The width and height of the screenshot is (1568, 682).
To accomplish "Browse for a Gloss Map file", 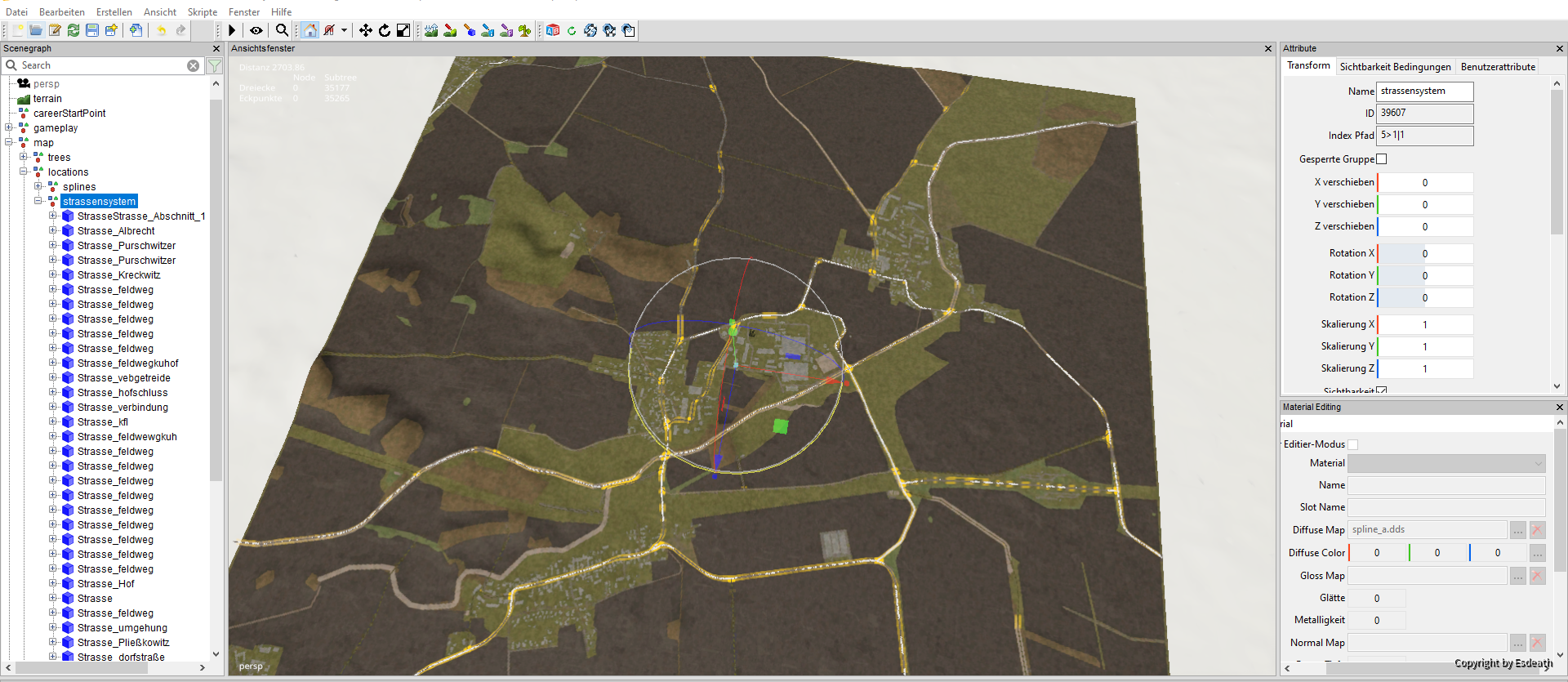I will click(1518, 577).
